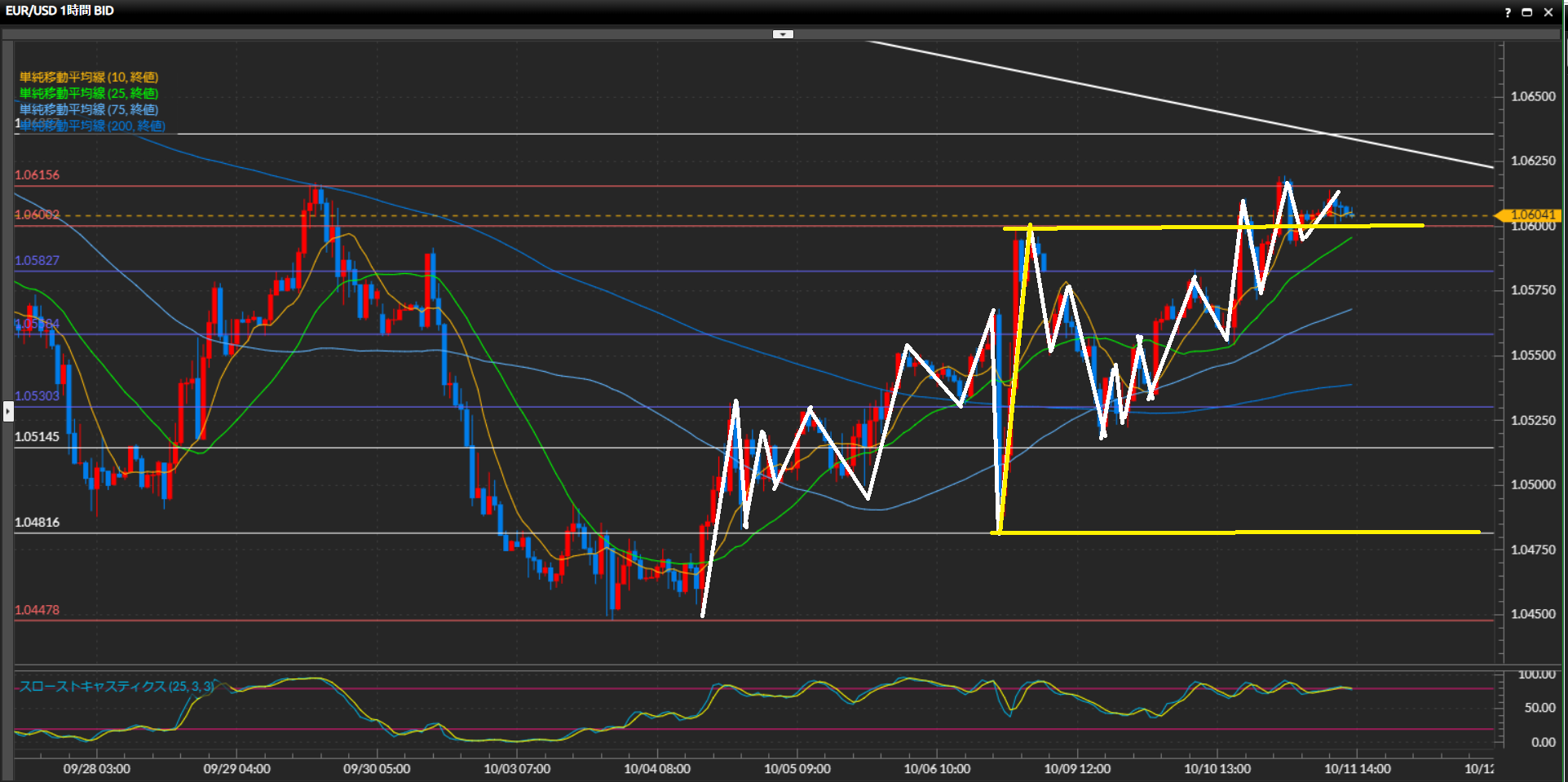
Task: Click the help question mark icon
Action: click(1508, 12)
